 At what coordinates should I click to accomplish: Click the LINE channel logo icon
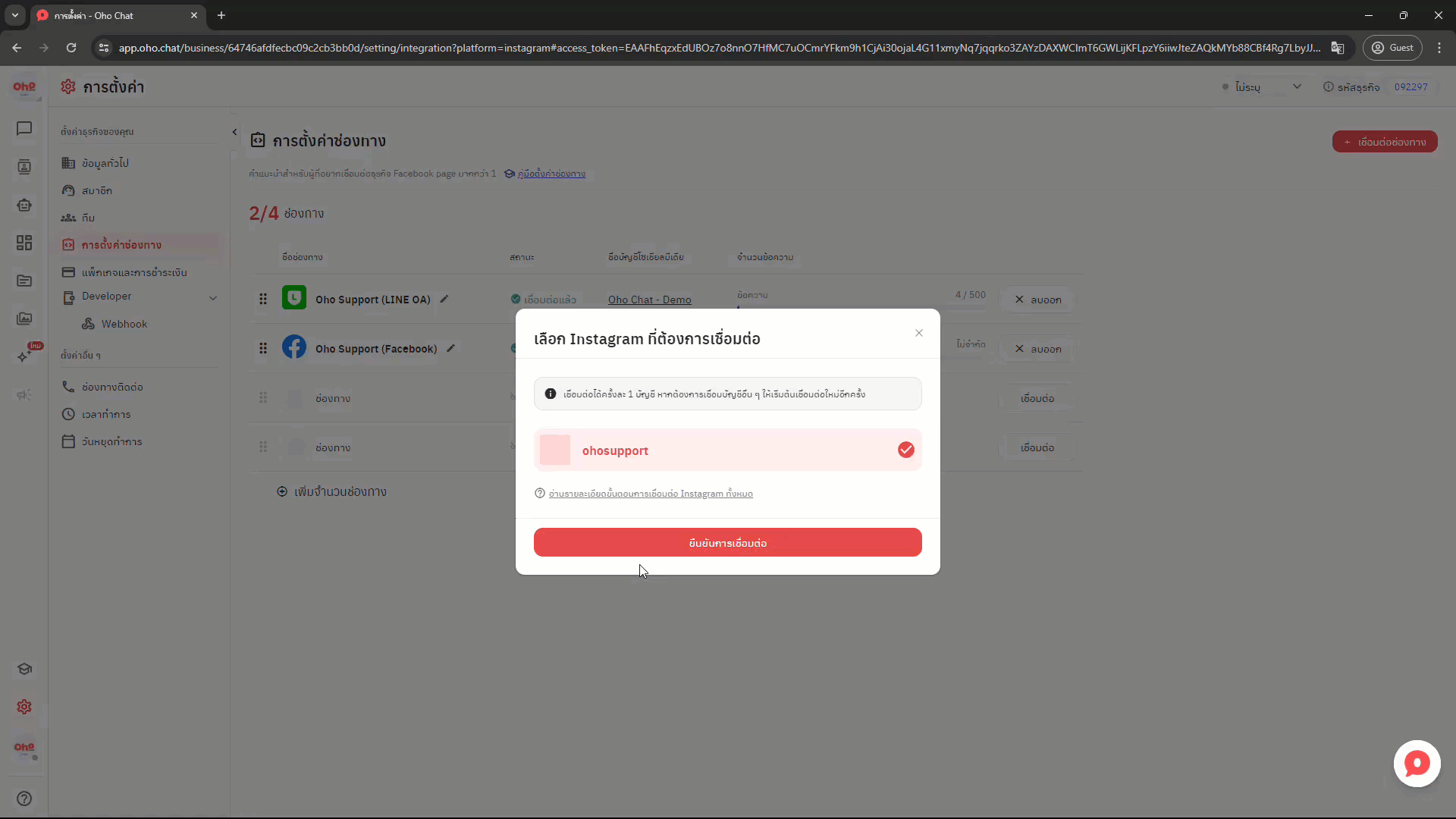pos(294,297)
